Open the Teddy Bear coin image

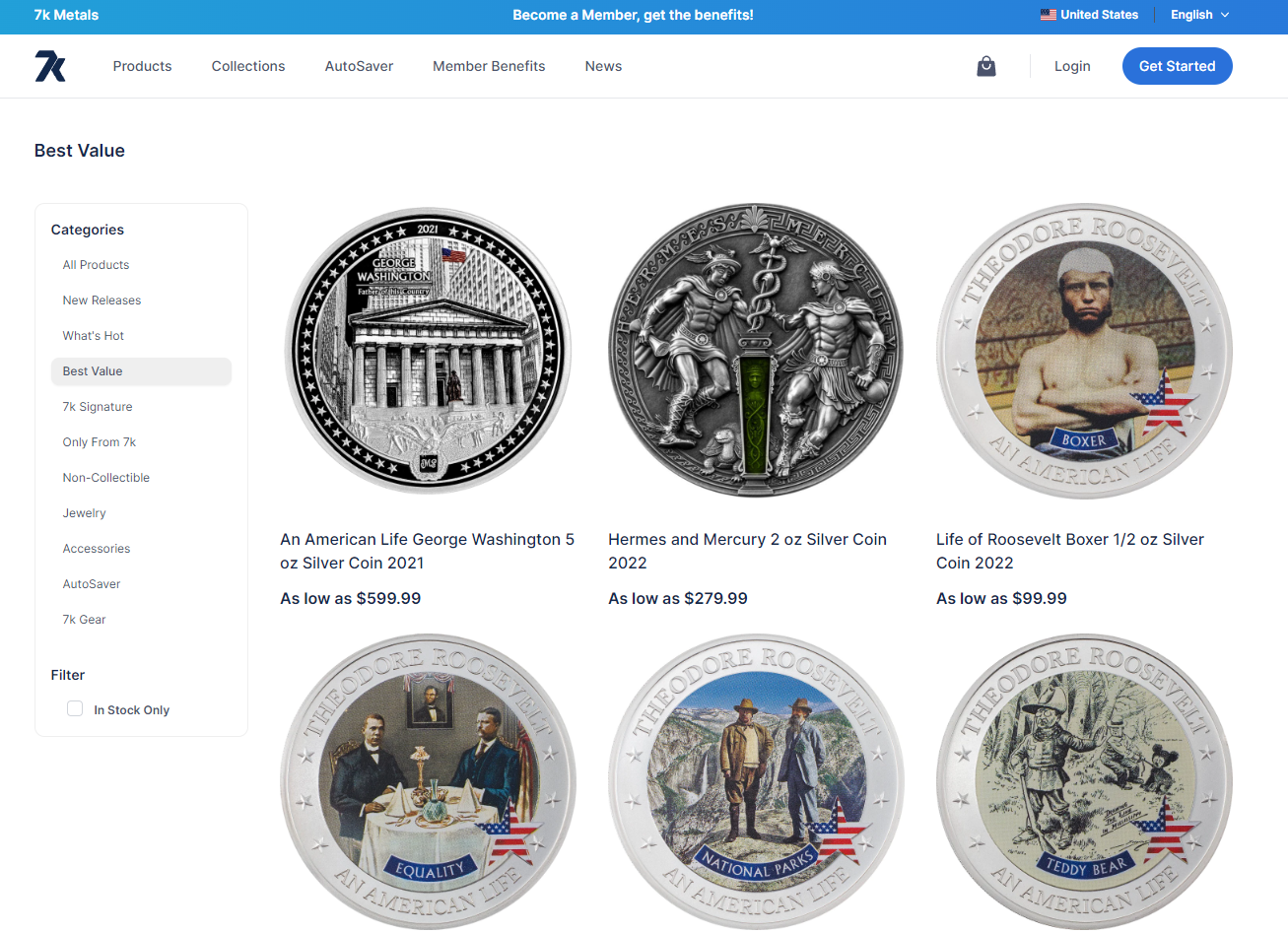1084,781
